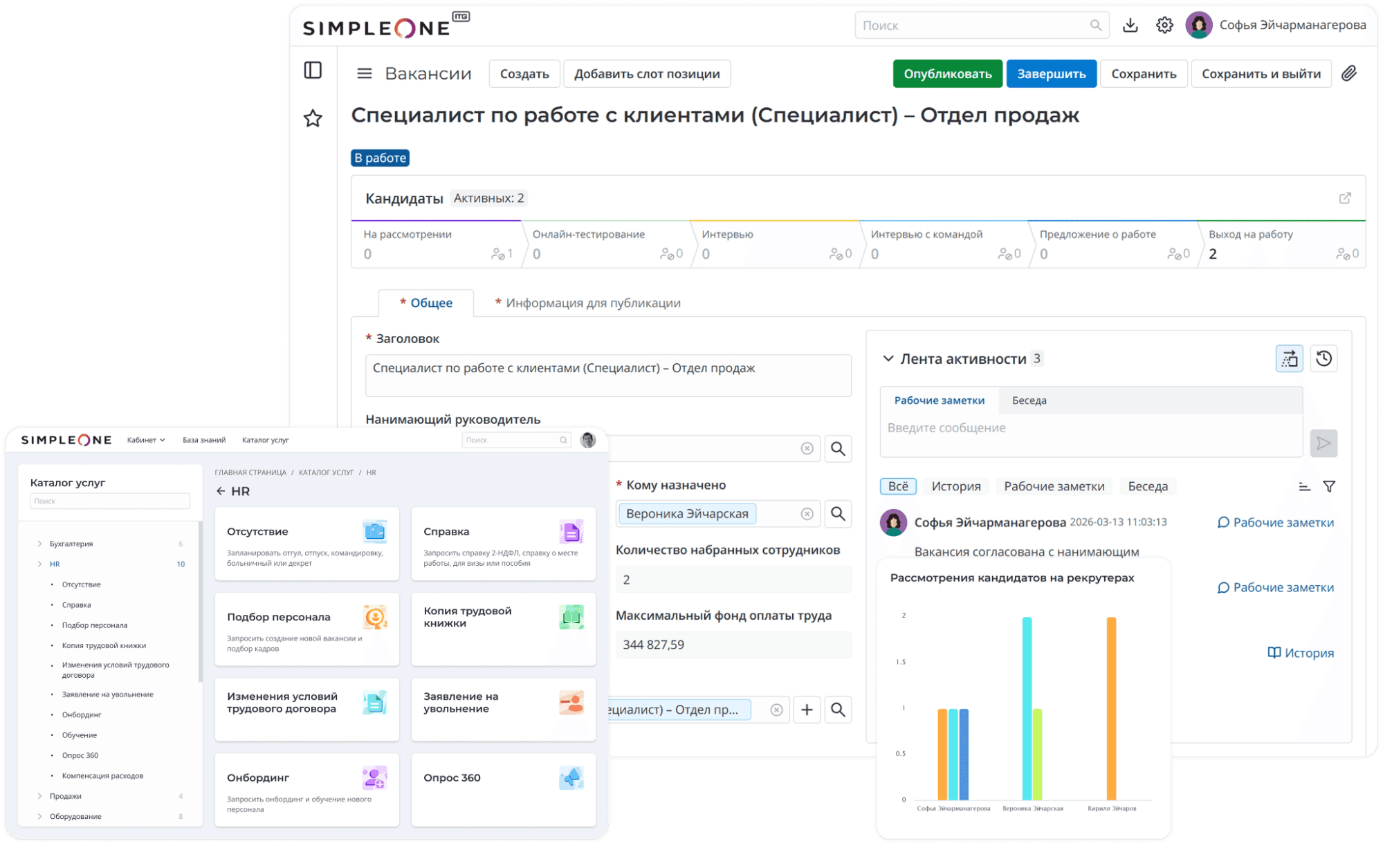Open the Кабинет dropdown menu
Viewport: 1383px width, 868px height.
(x=144, y=439)
